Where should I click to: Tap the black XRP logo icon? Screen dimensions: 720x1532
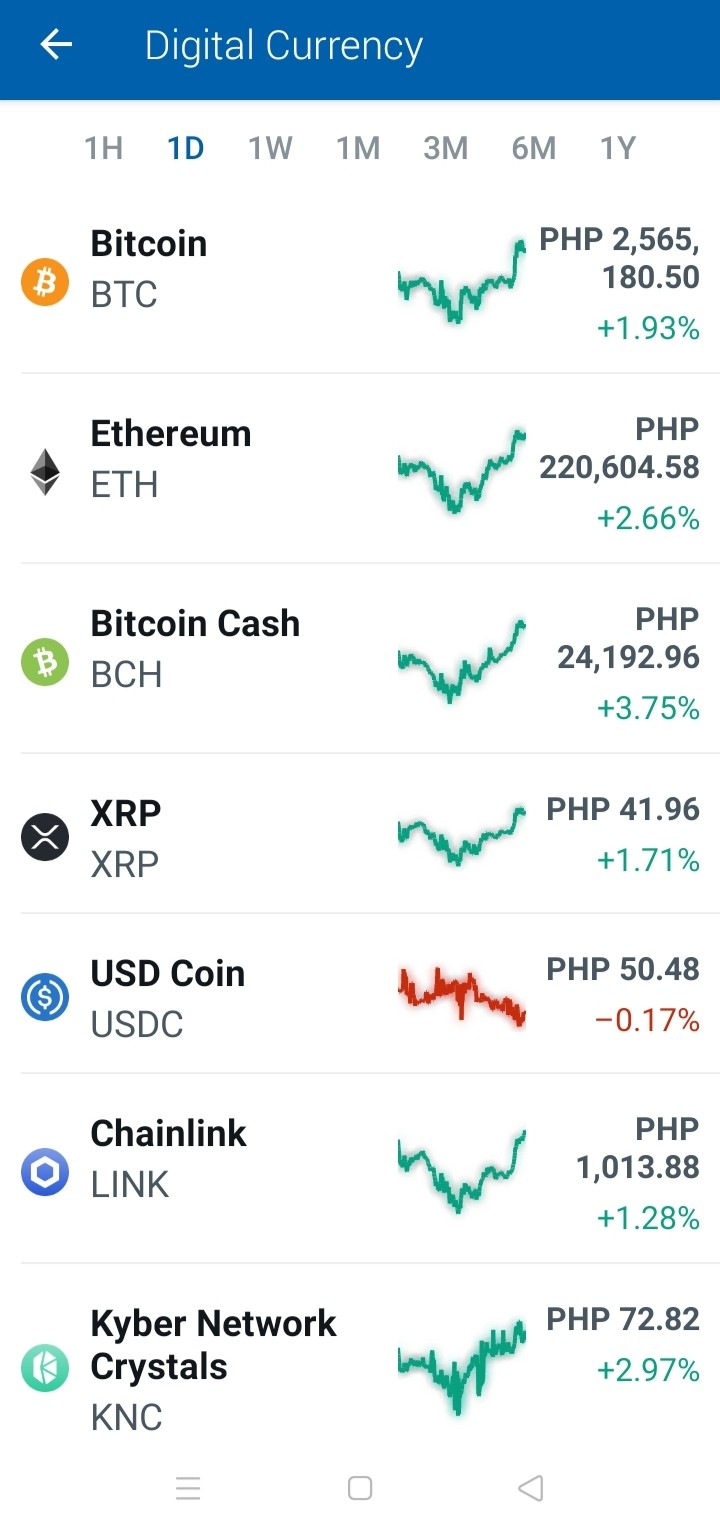(x=45, y=837)
